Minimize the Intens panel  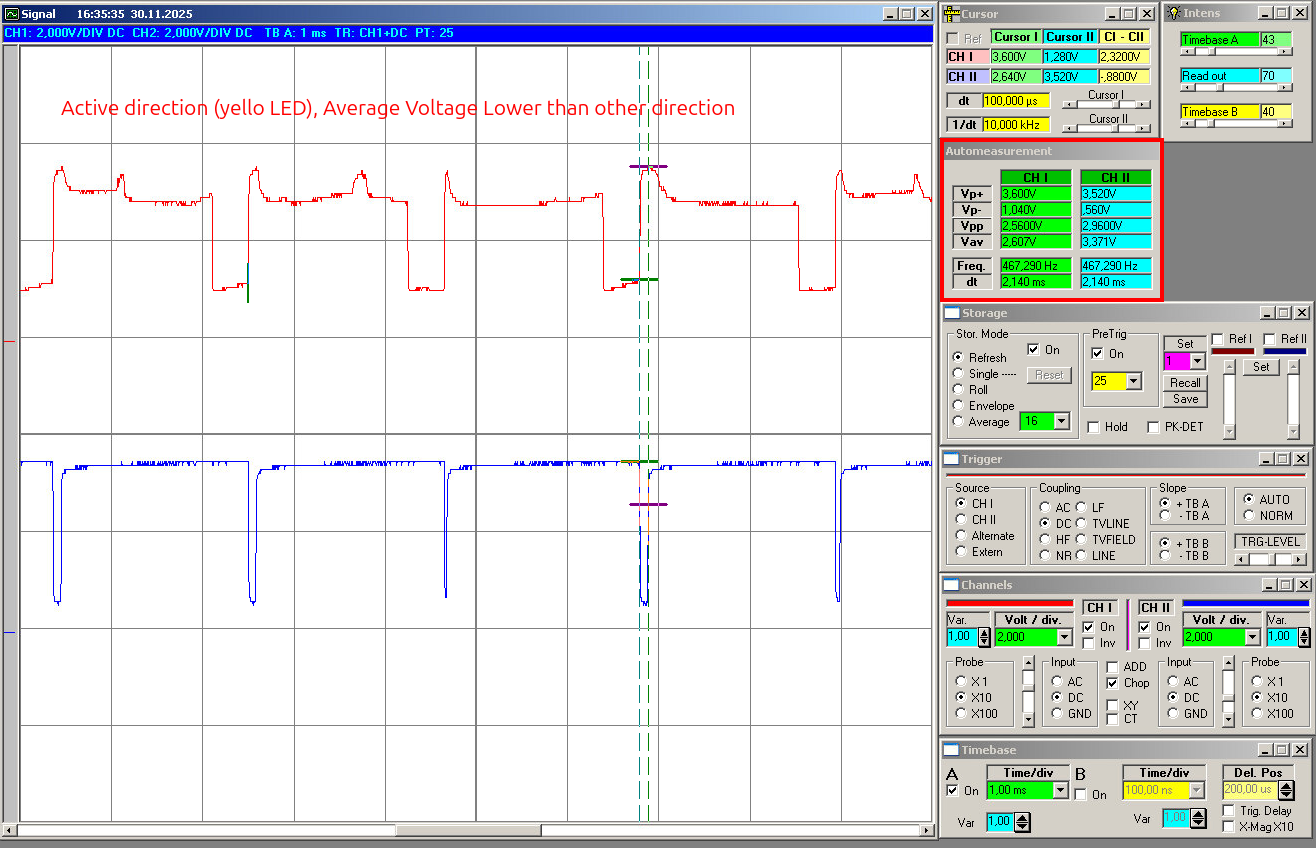(1266, 14)
